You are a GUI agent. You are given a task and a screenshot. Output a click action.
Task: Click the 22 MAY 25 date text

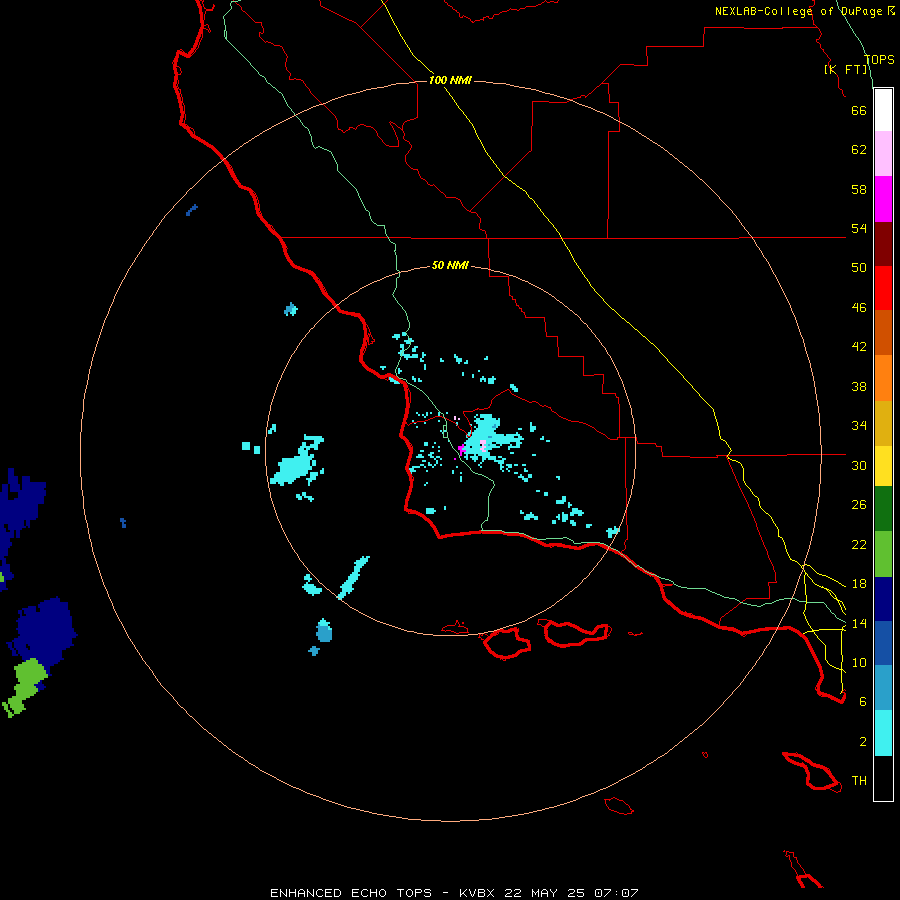point(544,893)
